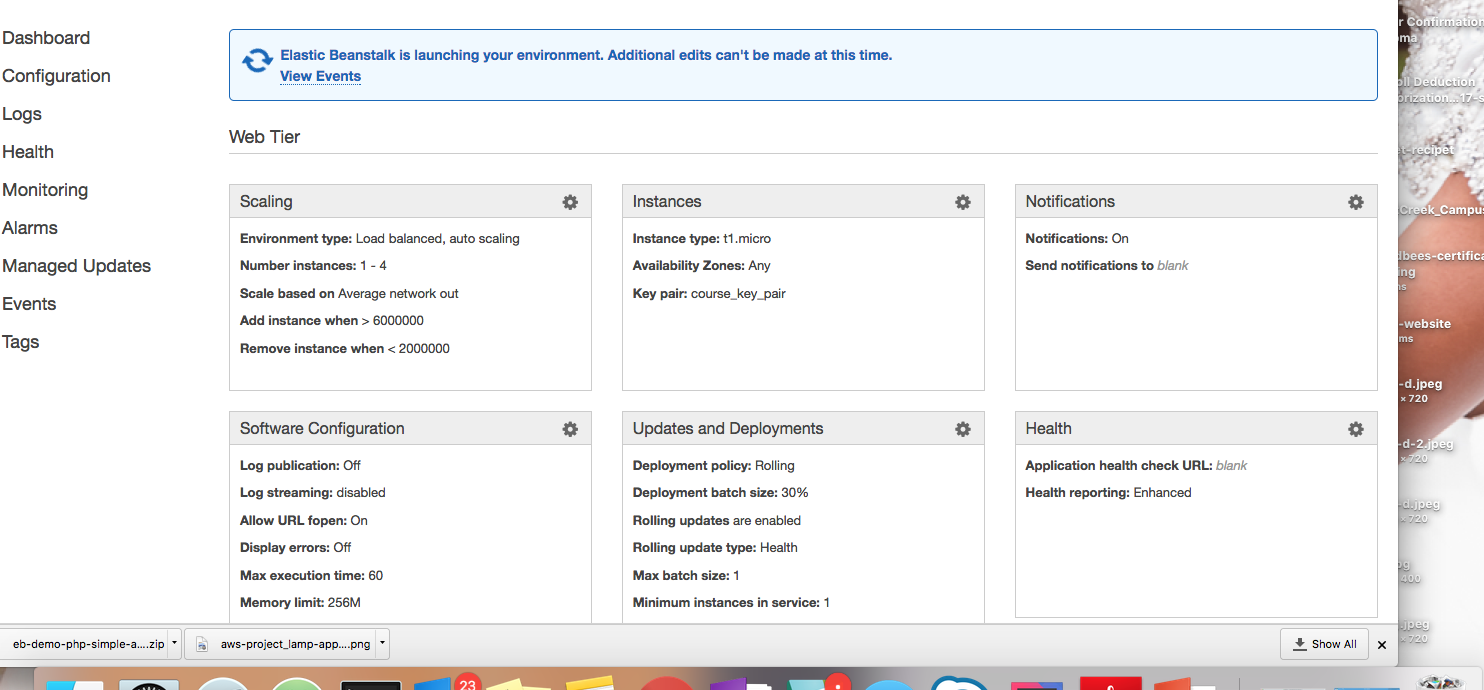Click the refresh icon in launch banner

pos(257,60)
